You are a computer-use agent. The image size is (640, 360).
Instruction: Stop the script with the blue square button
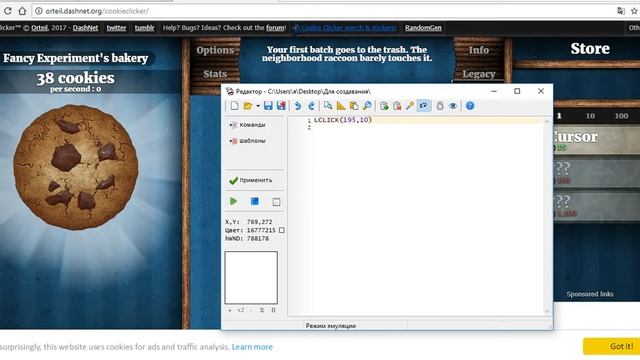(x=255, y=201)
